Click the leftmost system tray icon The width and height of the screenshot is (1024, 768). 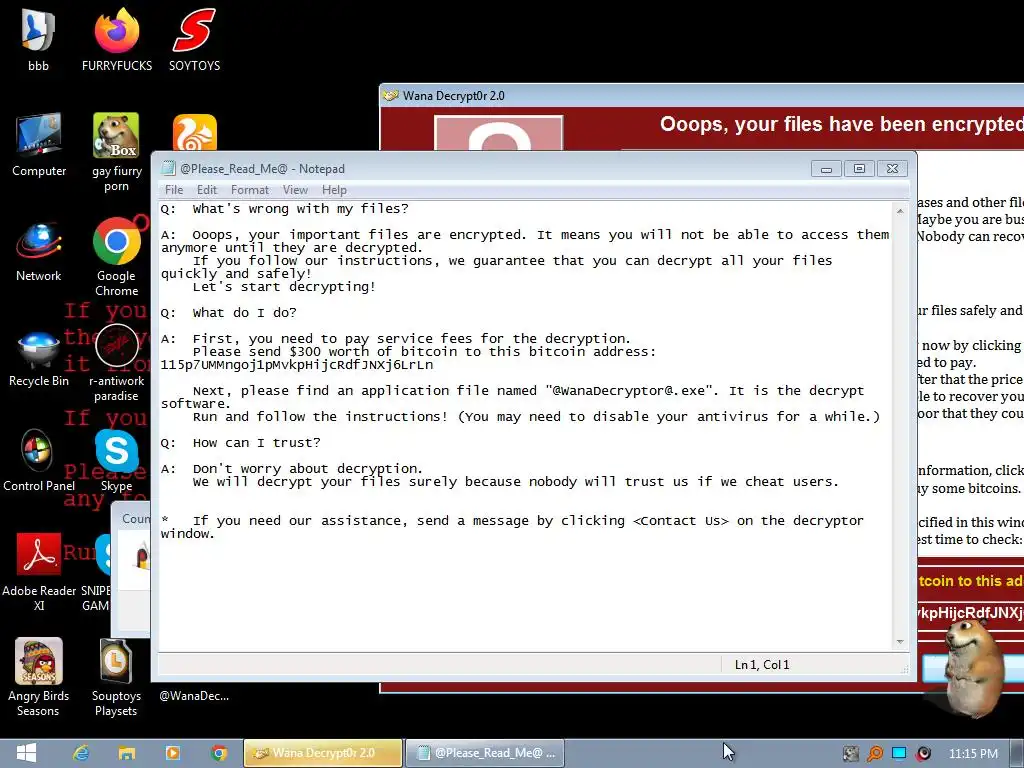tap(850, 754)
